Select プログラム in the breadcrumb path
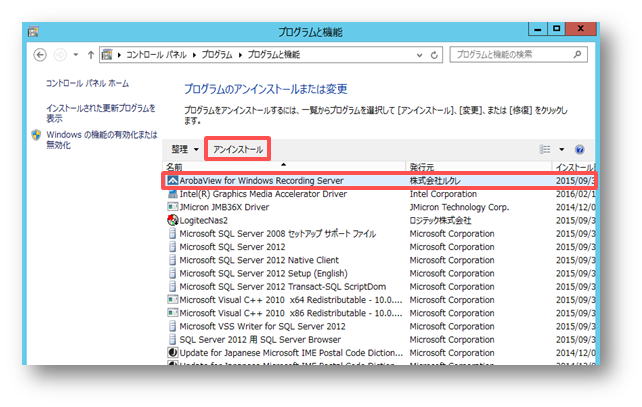This screenshot has width=642, height=407. tap(217, 55)
